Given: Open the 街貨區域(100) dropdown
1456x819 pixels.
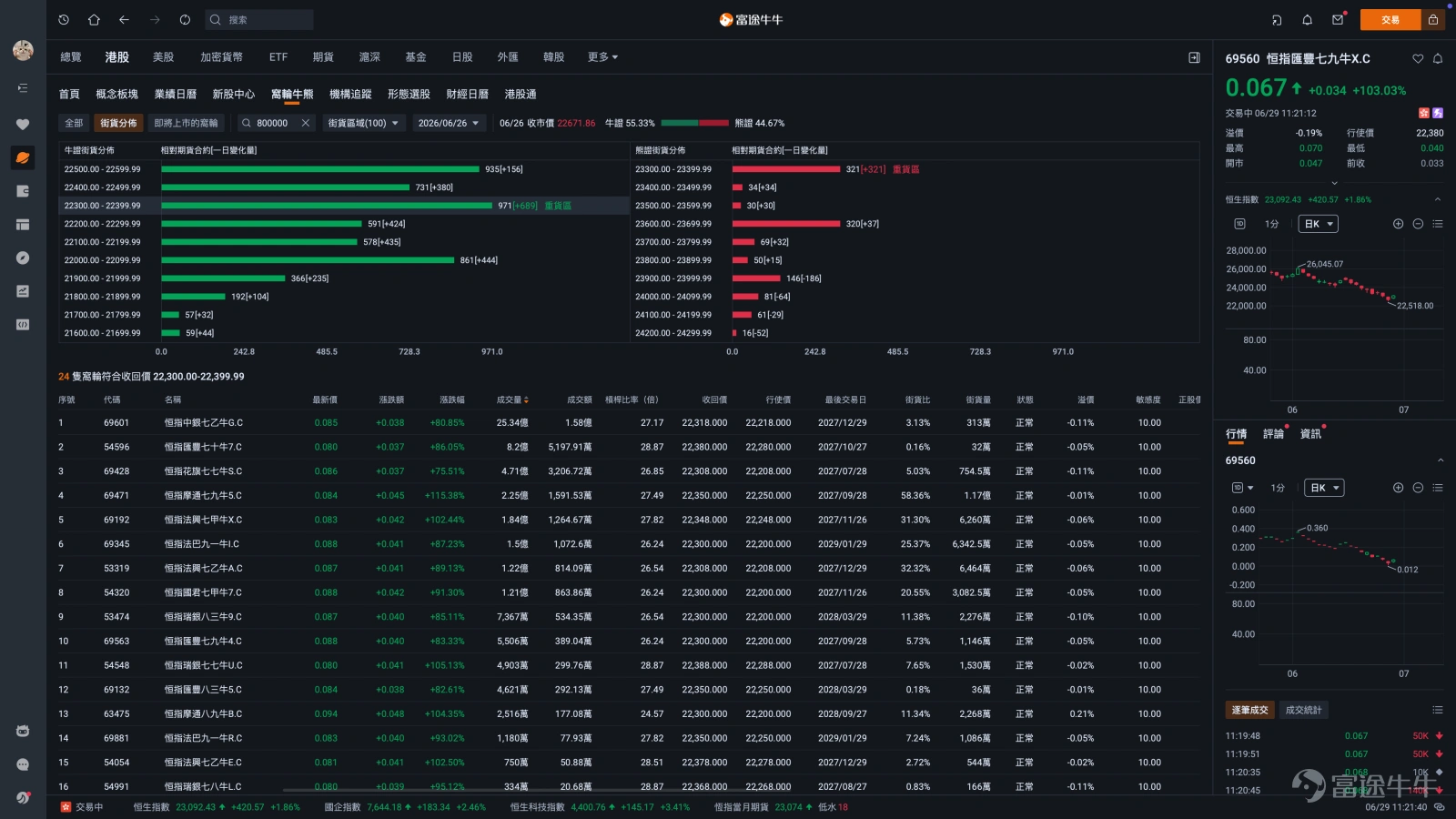Looking at the screenshot, I should (363, 123).
